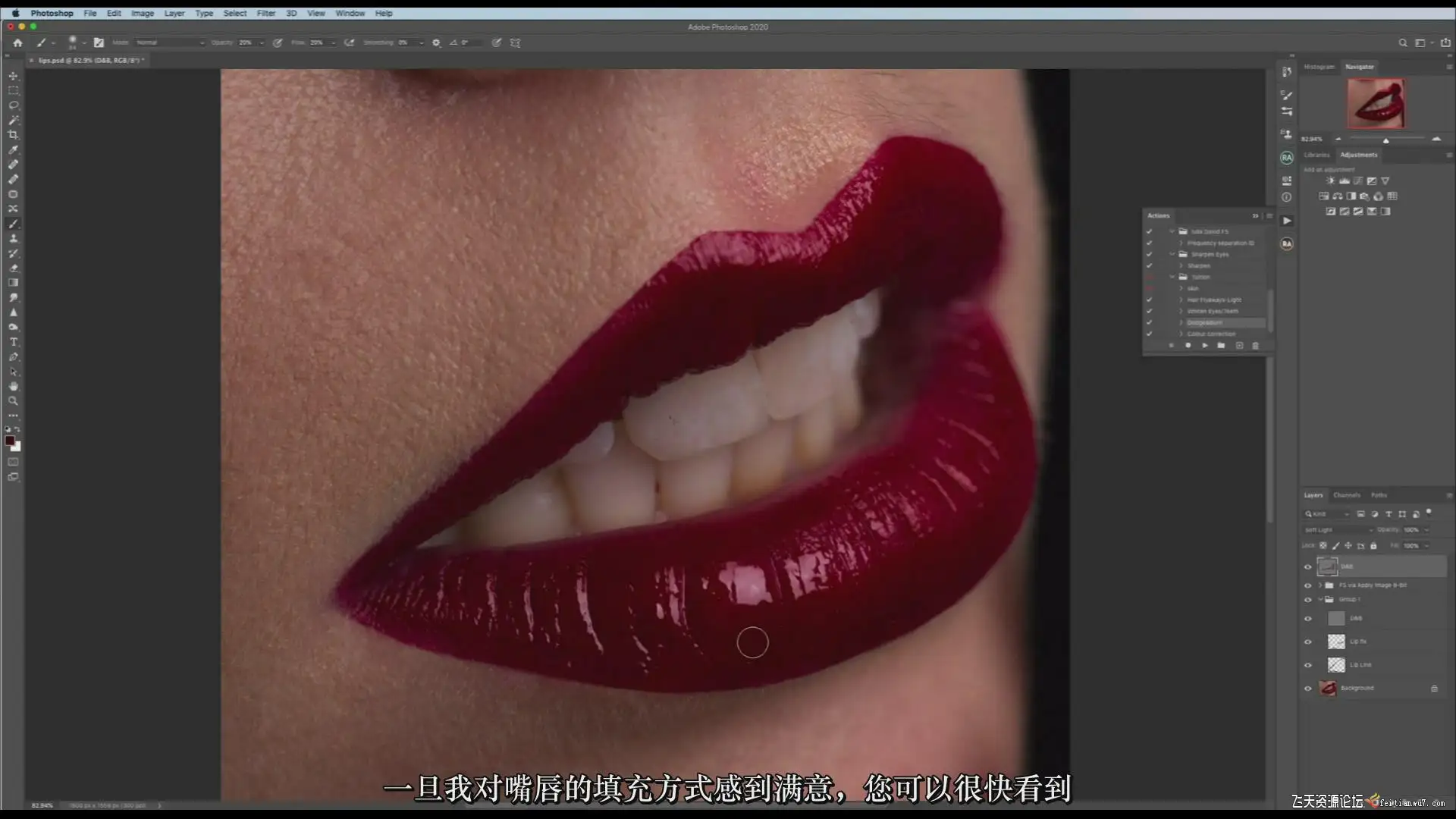The image size is (1456, 819).
Task: Collapse the Group 1 folder
Action: [x=1320, y=600]
